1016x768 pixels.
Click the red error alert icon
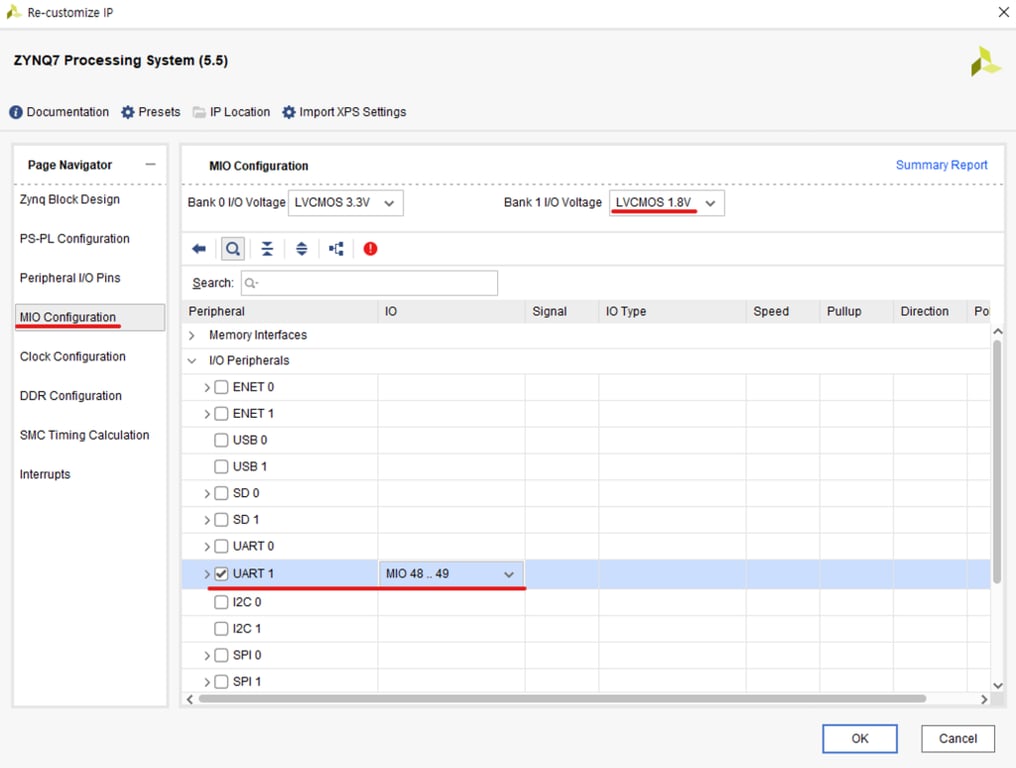click(370, 249)
